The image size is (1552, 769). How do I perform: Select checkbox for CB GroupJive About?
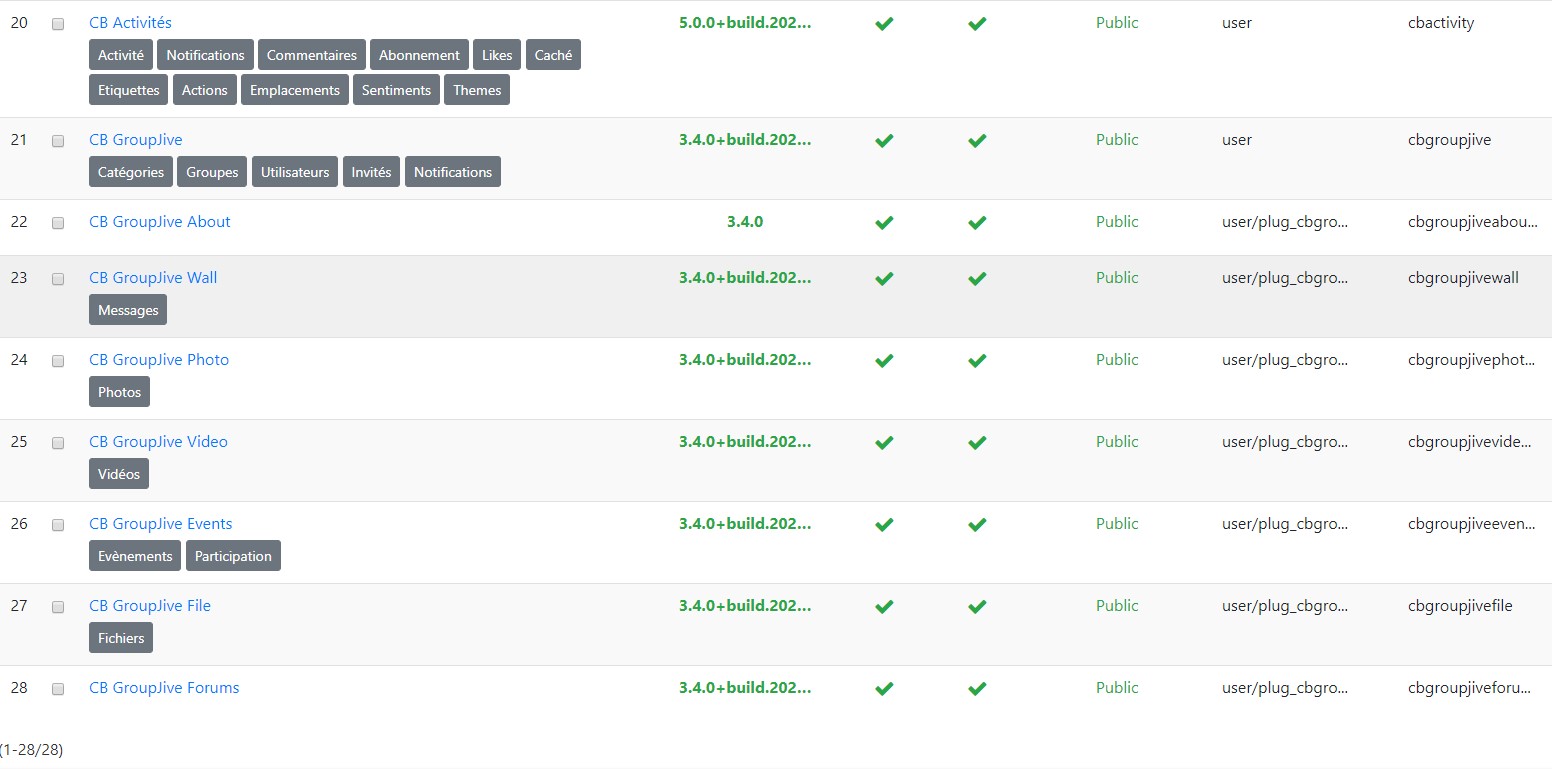(58, 223)
